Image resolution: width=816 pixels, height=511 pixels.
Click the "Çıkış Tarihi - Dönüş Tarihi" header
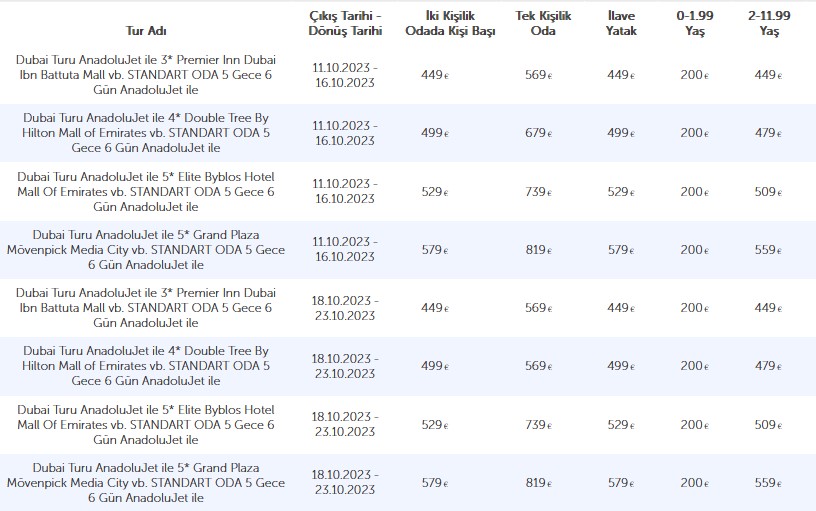click(x=344, y=23)
